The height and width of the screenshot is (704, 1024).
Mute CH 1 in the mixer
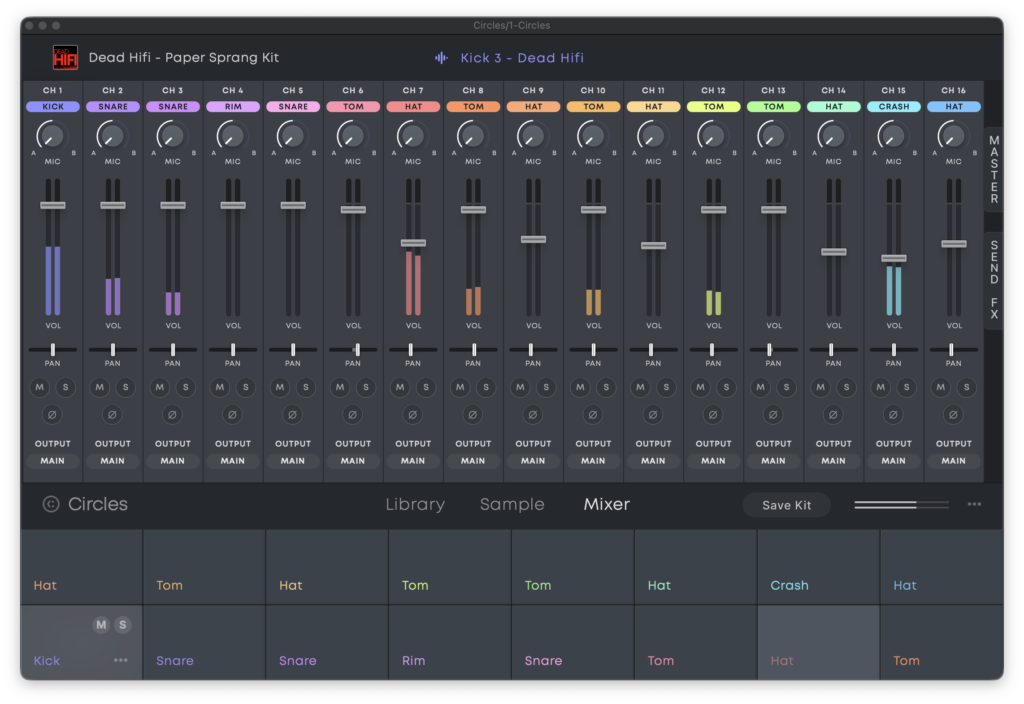click(x=40, y=387)
